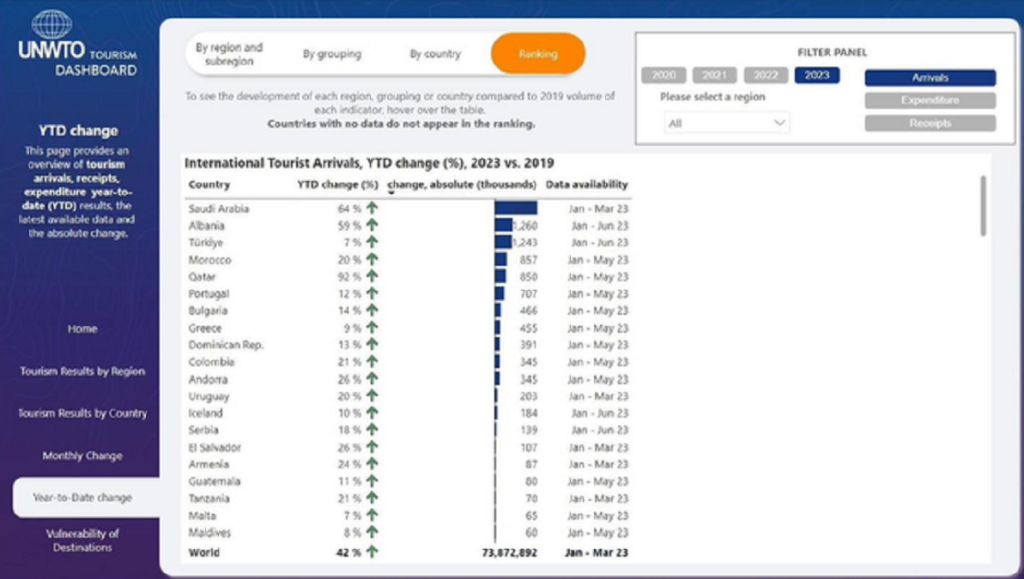Viewport: 1024px width, 579px height.
Task: Click the green up arrow beside Maldives
Action: click(x=372, y=532)
